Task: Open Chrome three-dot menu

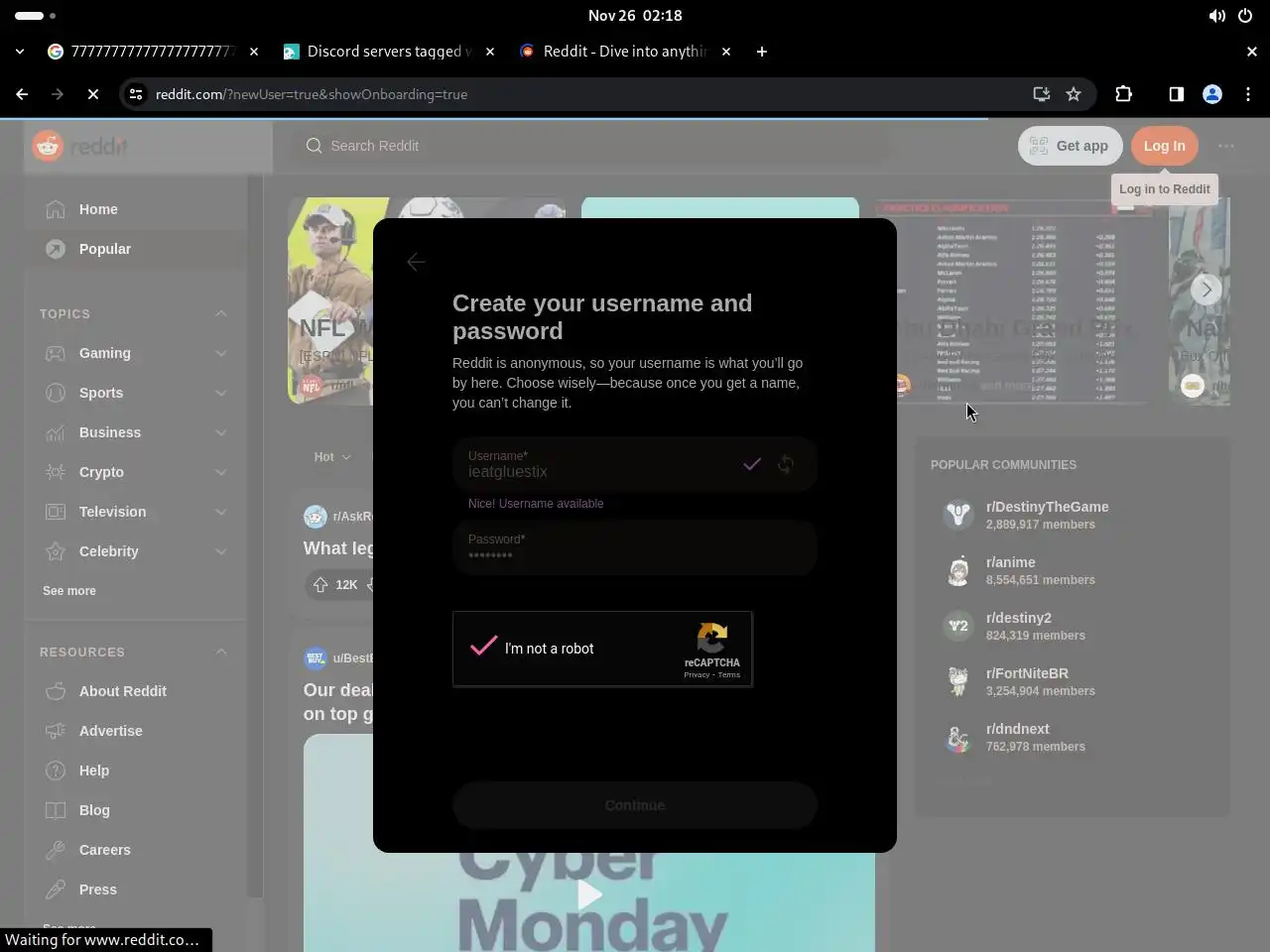Action: click(x=1248, y=94)
